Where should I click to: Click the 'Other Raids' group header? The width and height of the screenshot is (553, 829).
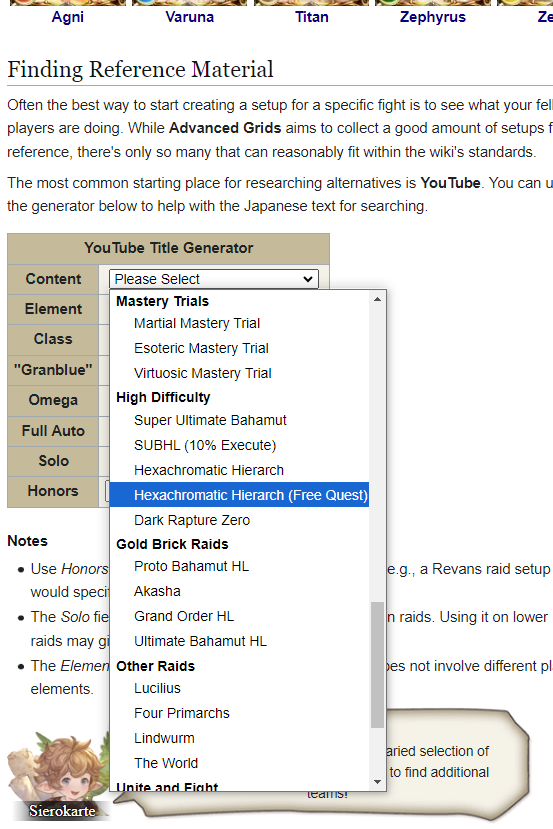(x=155, y=666)
